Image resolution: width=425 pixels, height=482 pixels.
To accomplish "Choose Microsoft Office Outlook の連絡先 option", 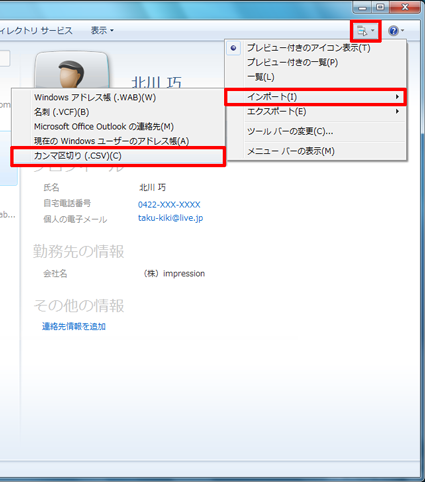I will click(x=118, y=127).
